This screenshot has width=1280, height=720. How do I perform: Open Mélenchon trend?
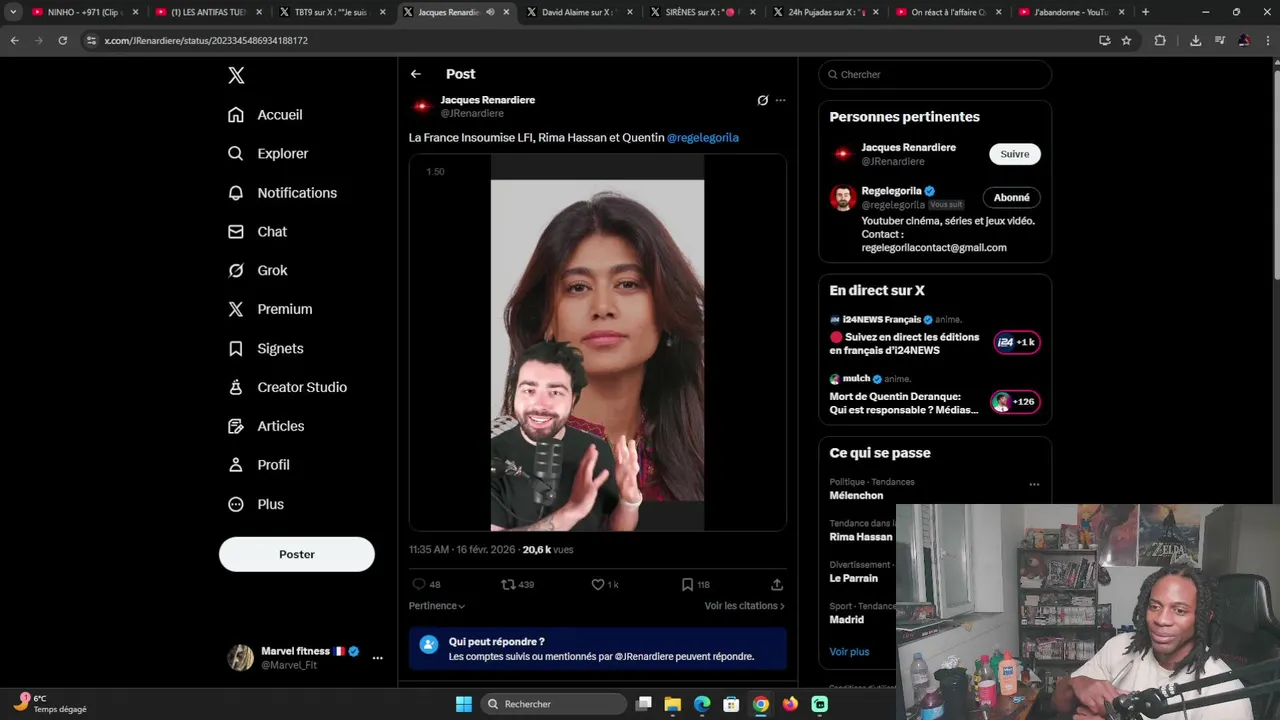[856, 496]
